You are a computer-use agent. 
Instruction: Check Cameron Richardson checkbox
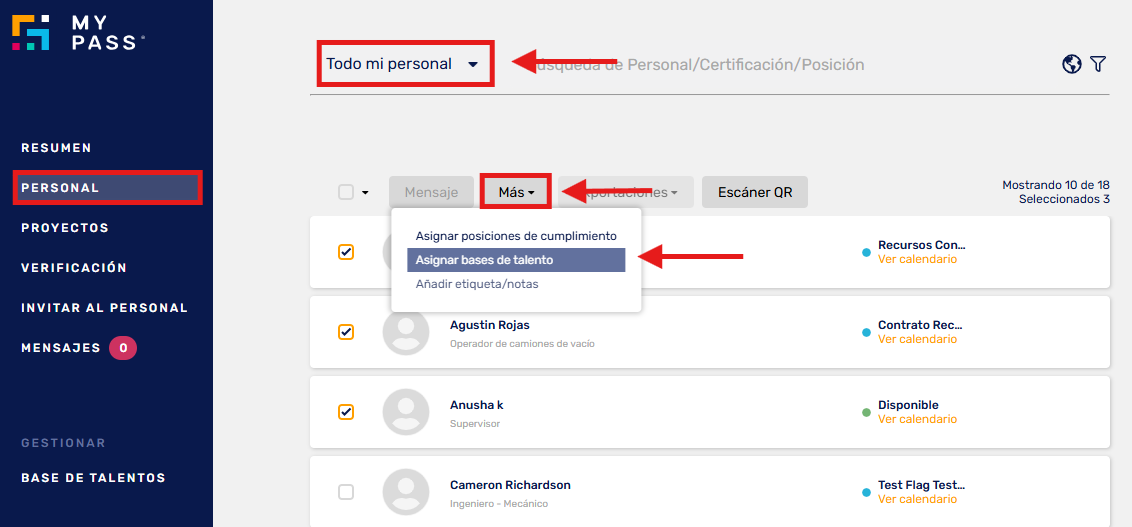[347, 492]
